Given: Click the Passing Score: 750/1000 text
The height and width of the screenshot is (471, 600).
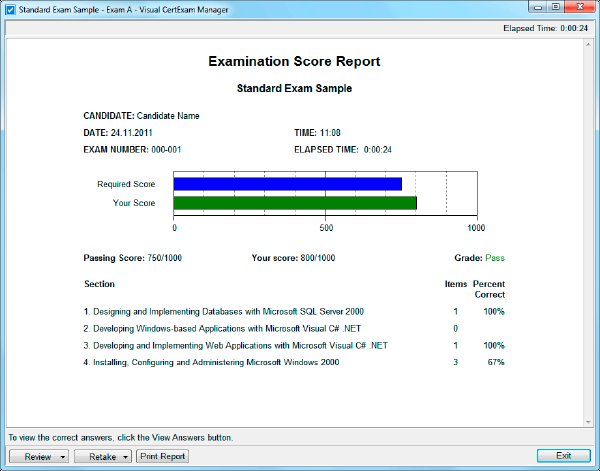Looking at the screenshot, I should point(132,258).
